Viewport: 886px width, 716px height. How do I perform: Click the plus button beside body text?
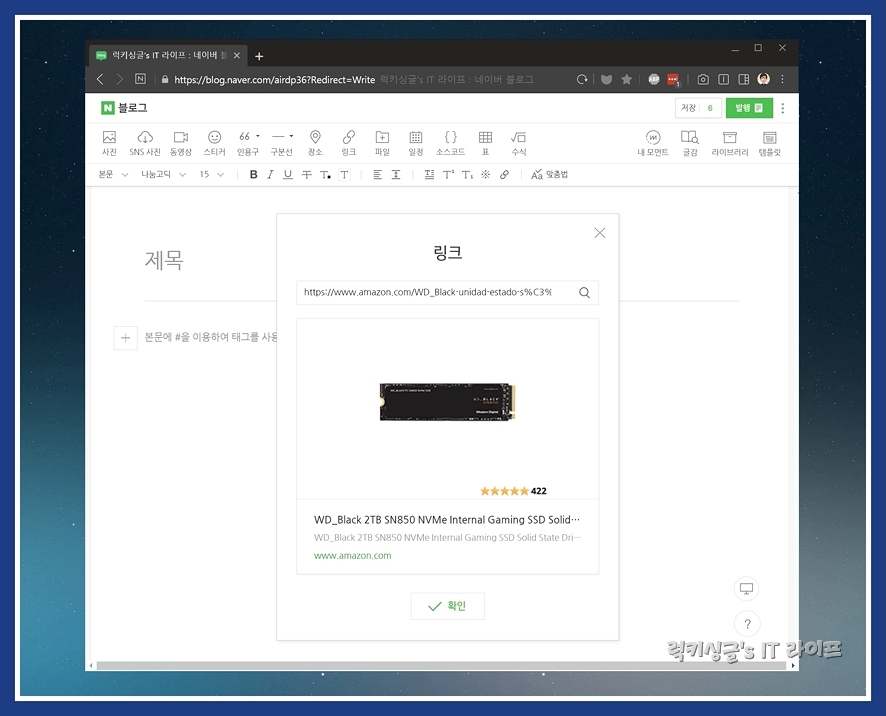(125, 338)
